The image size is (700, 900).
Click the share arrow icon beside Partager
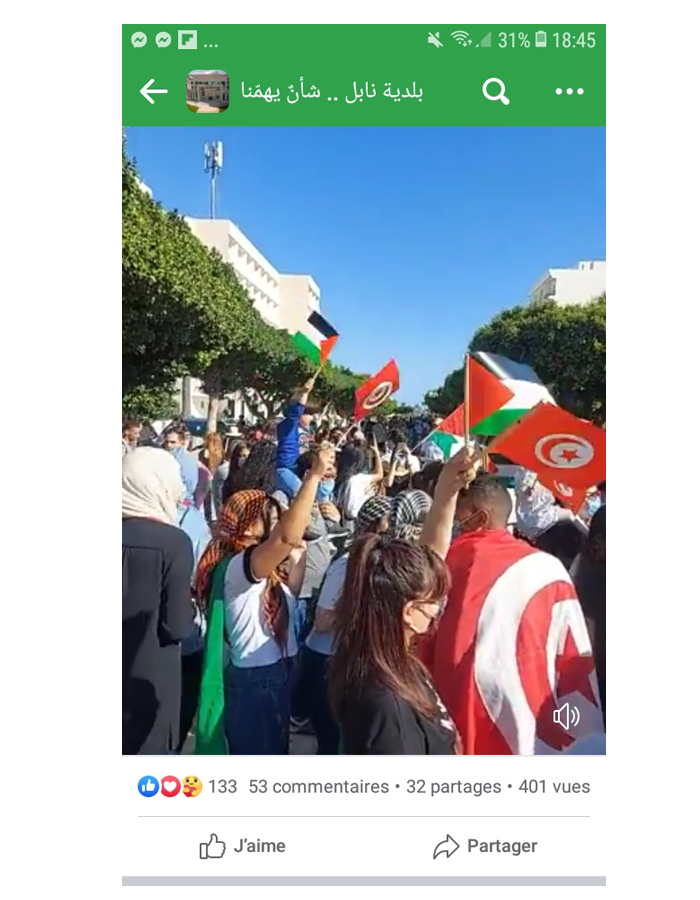pyautogui.click(x=446, y=847)
